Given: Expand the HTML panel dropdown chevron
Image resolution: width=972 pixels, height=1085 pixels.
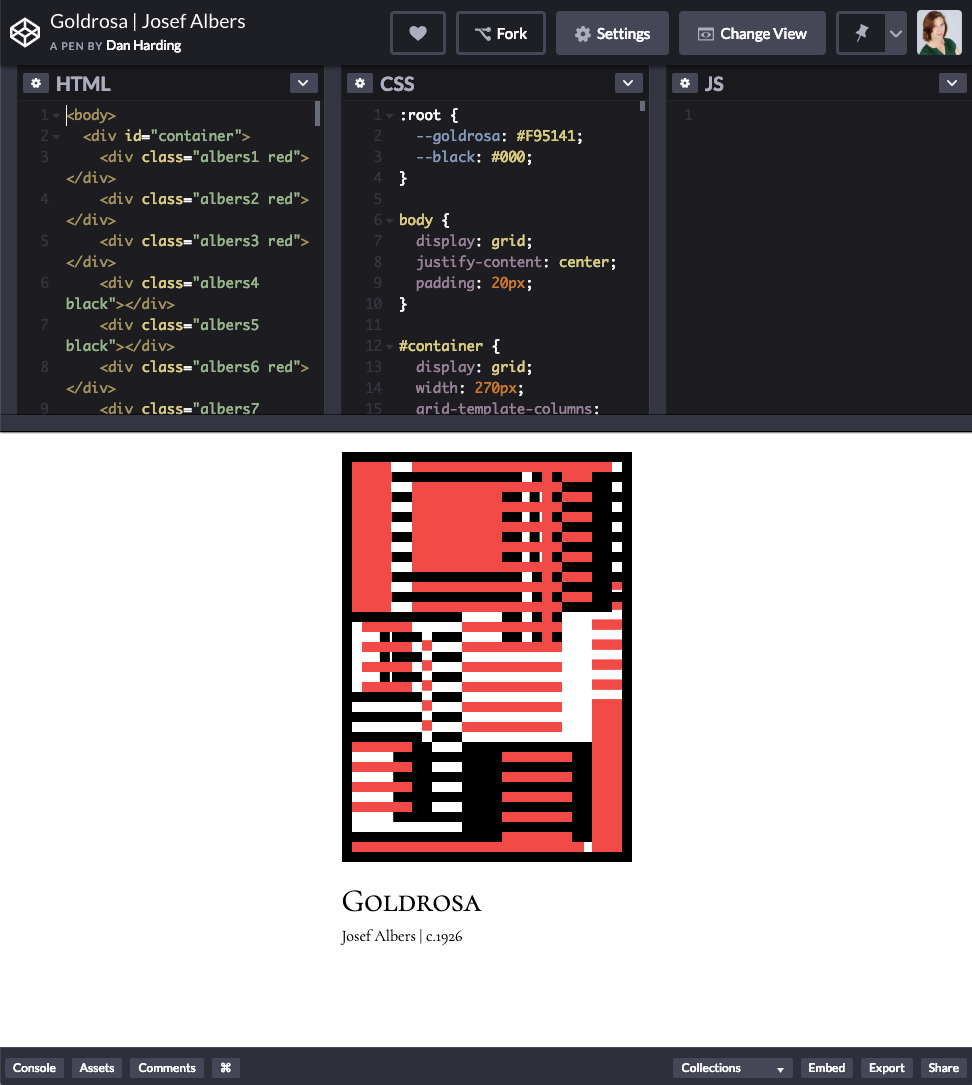Looking at the screenshot, I should pyautogui.click(x=303, y=83).
